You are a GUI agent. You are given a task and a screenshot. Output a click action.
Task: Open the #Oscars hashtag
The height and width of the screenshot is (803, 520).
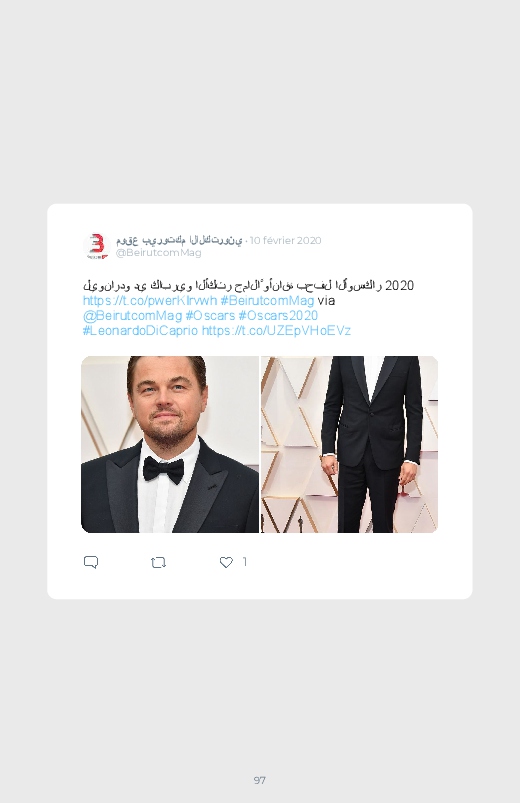(210, 315)
